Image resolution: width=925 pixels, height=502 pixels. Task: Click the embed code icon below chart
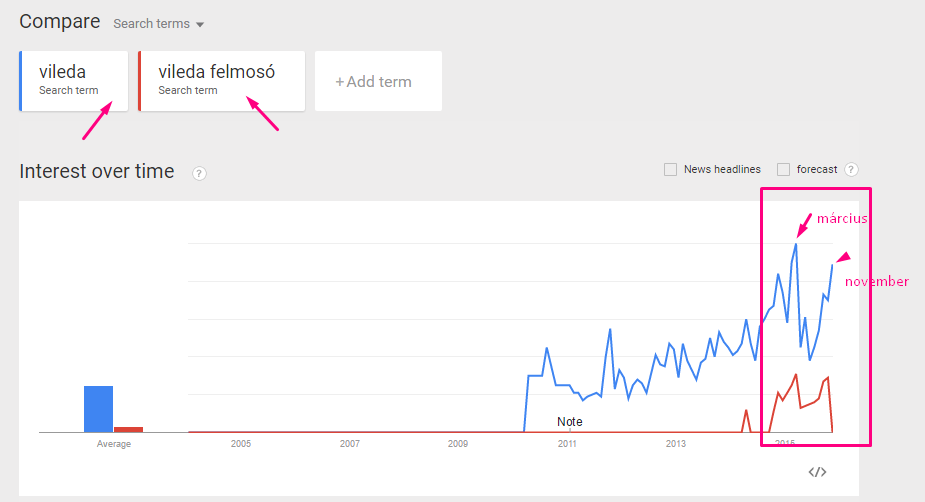tap(817, 472)
